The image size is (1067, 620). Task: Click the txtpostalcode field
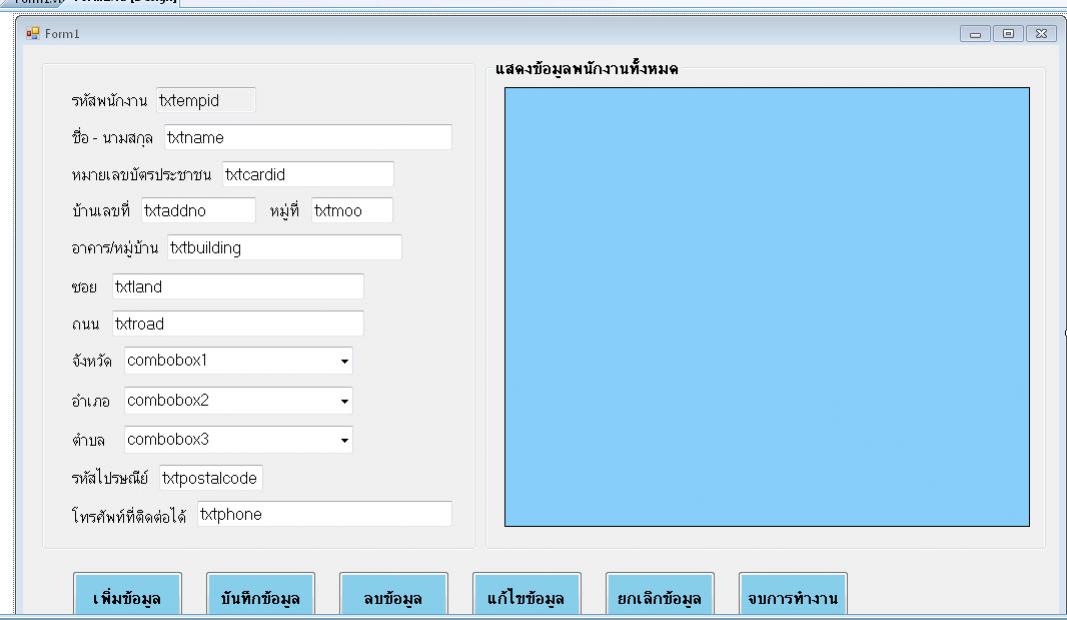click(x=210, y=478)
